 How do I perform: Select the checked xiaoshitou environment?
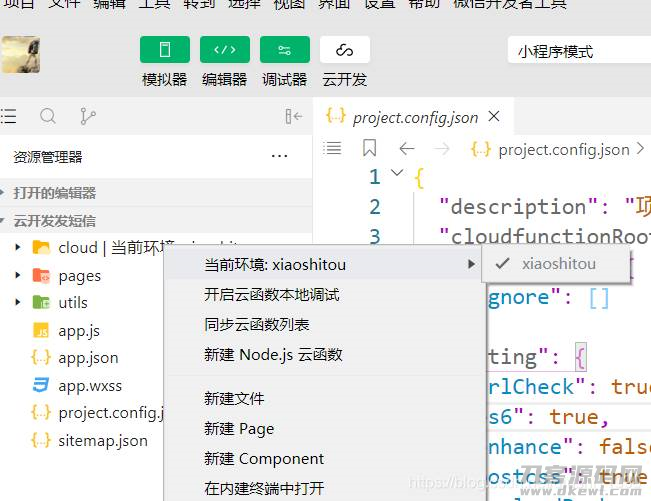click(556, 264)
